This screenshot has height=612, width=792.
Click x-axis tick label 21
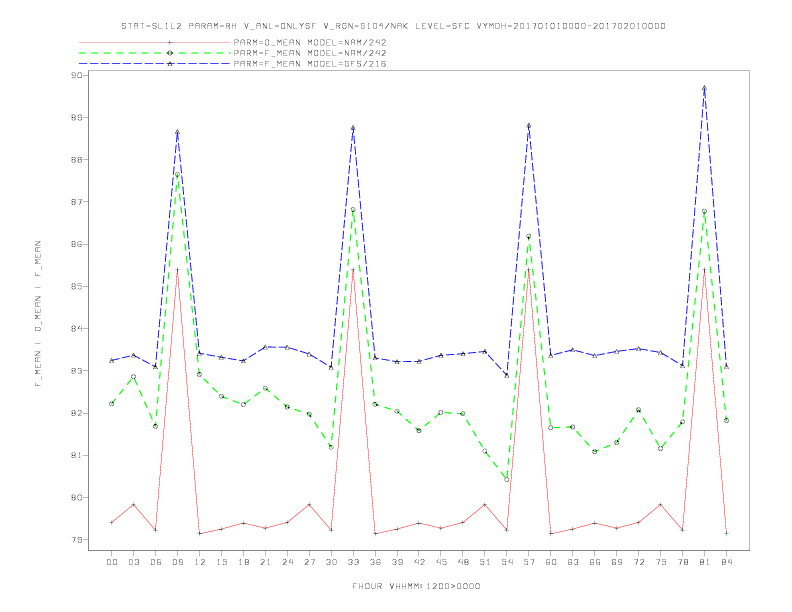(265, 562)
